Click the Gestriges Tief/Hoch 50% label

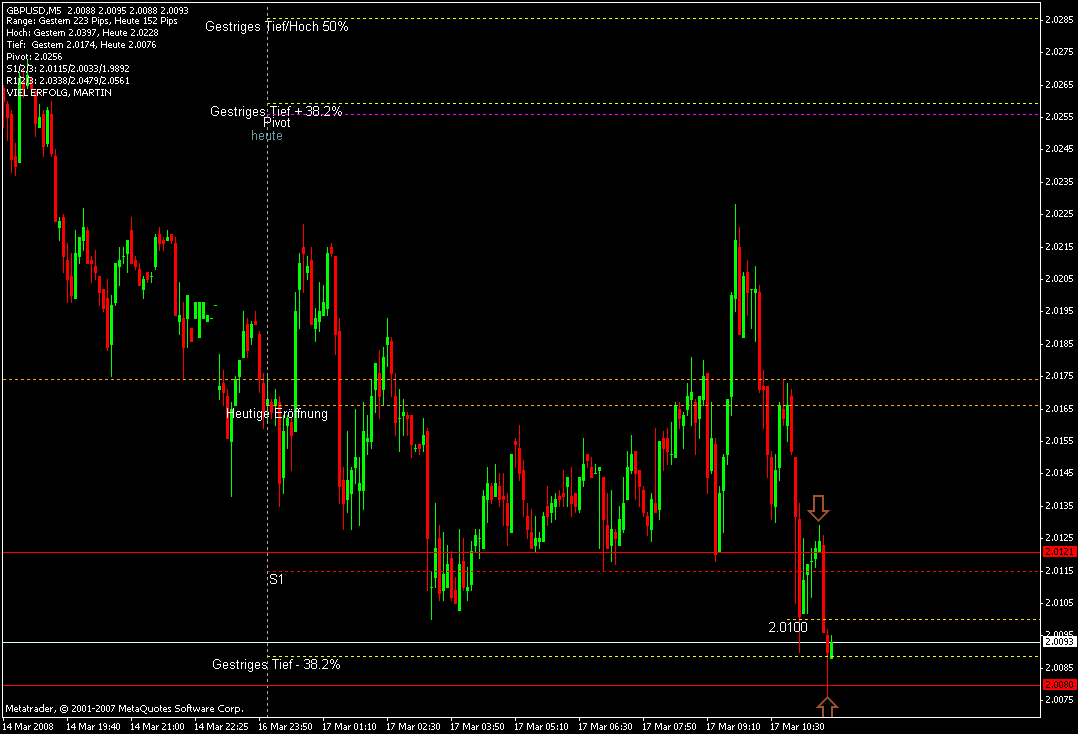[x=276, y=27]
